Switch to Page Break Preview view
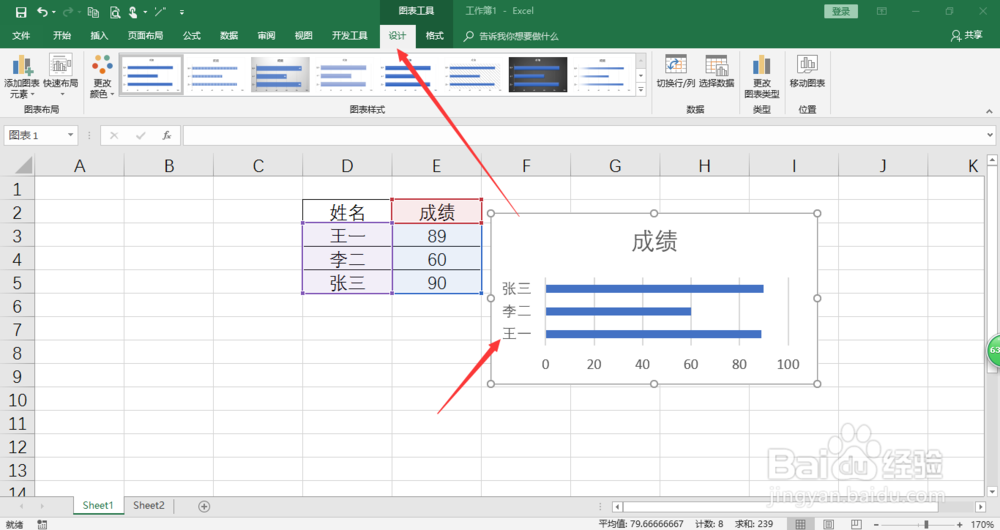 click(856, 524)
